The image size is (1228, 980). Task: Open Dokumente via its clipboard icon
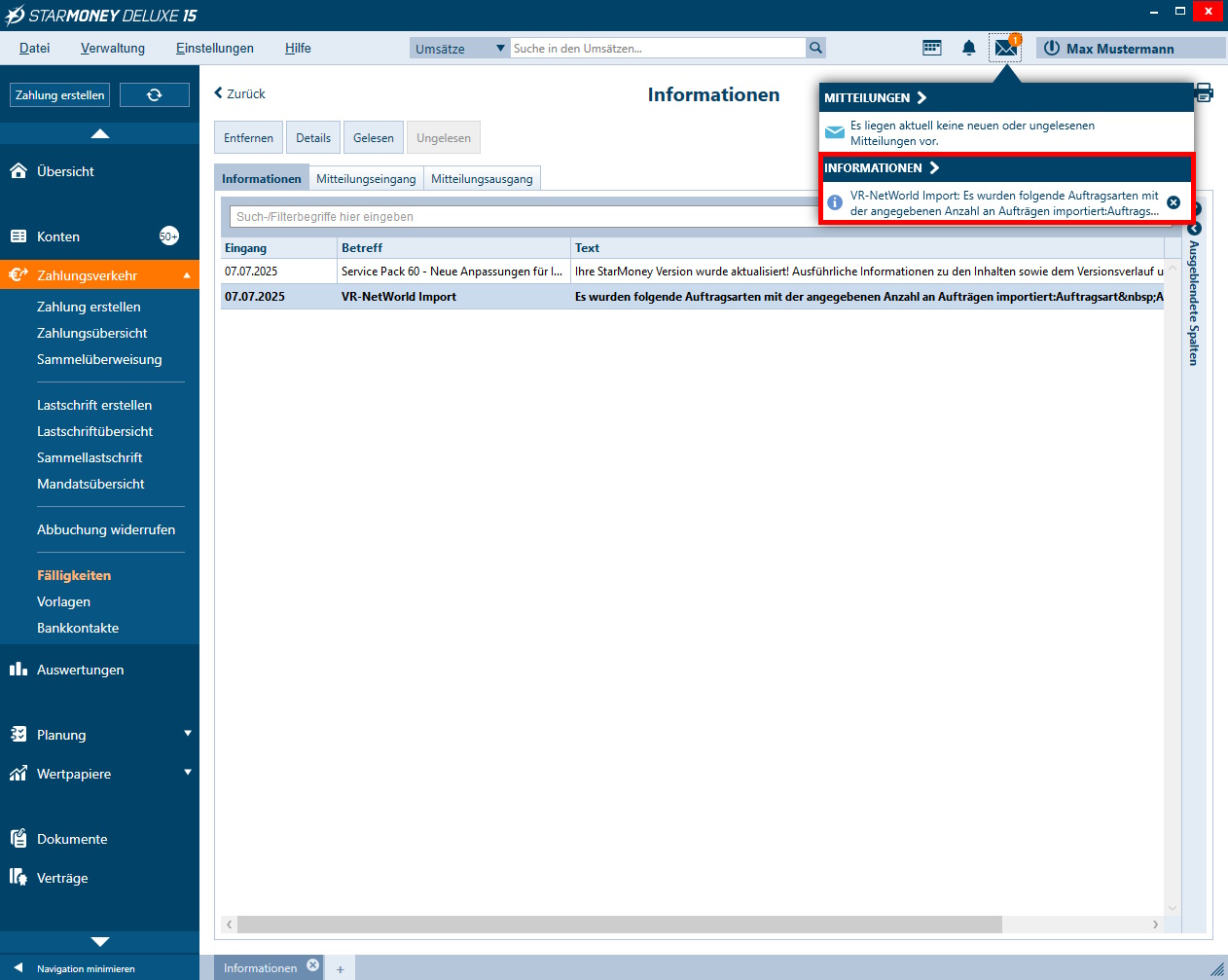[x=18, y=838]
